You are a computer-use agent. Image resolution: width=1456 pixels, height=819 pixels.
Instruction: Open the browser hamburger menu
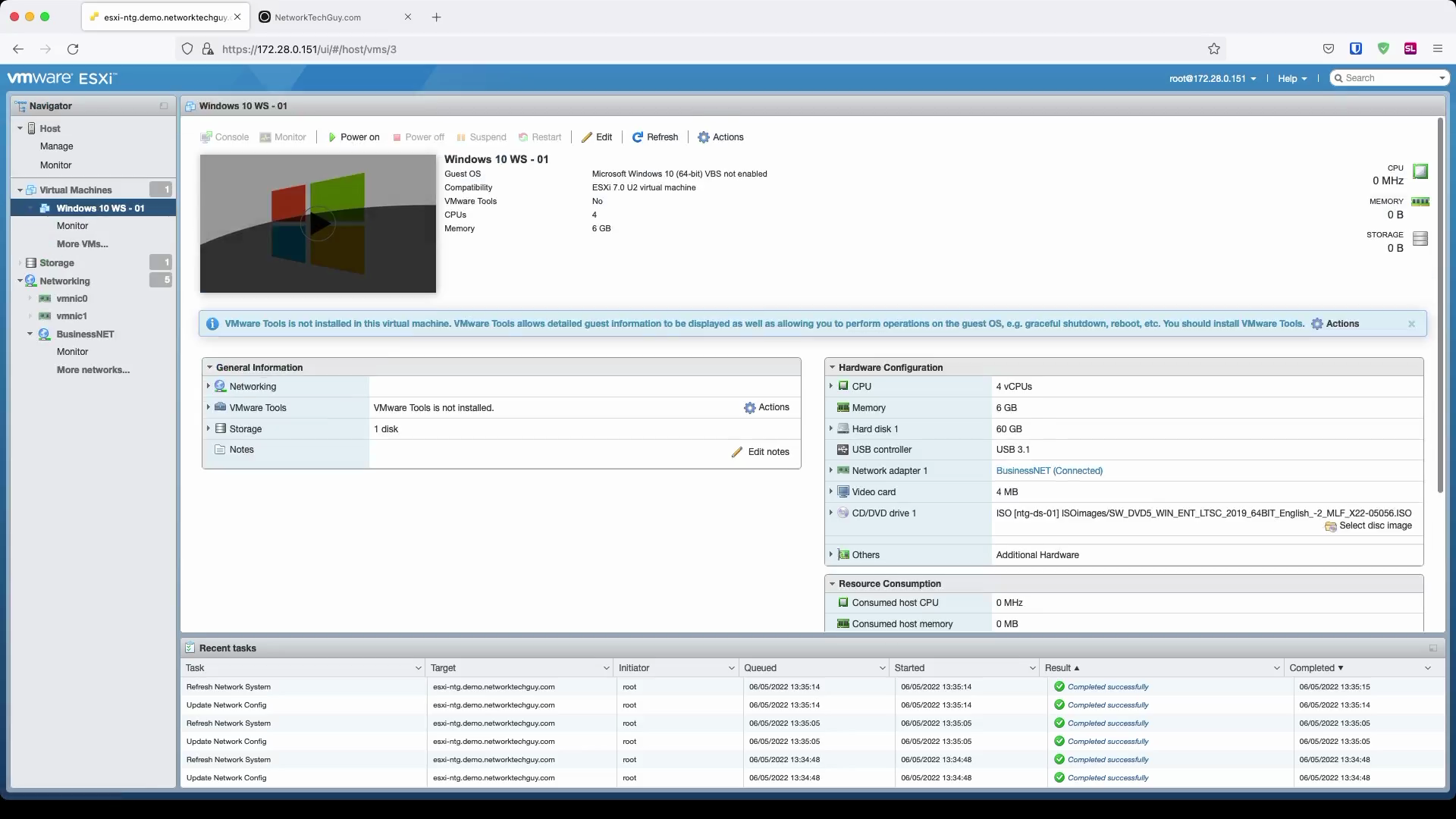[x=1437, y=49]
